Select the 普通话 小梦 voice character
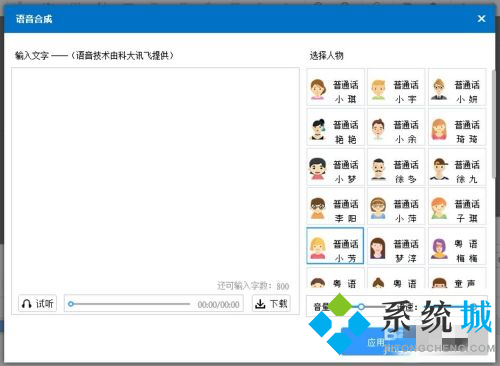Image resolution: width=500 pixels, height=366 pixels. 335,167
